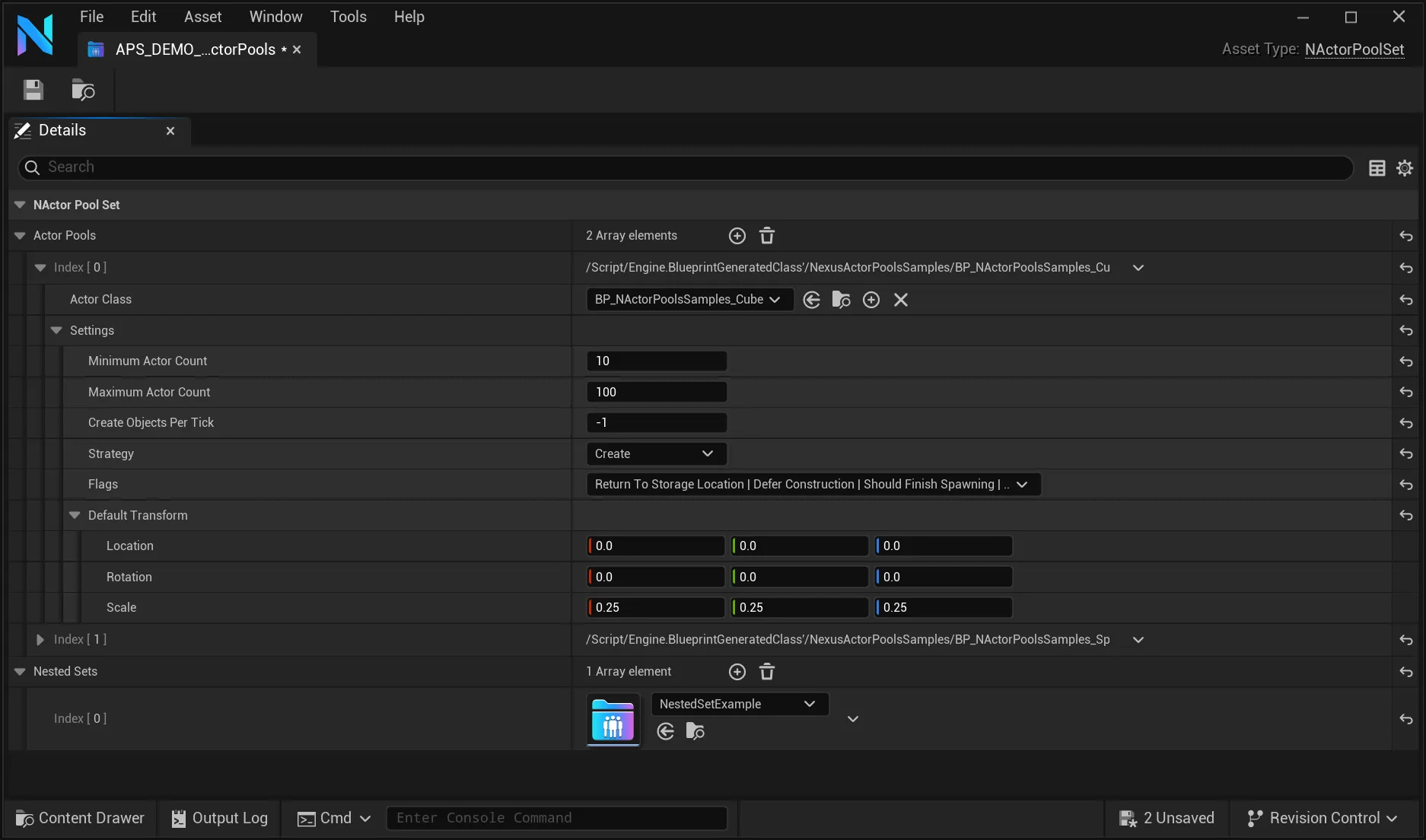The height and width of the screenshot is (840, 1426).
Task: Open the Asset menu
Action: (202, 16)
